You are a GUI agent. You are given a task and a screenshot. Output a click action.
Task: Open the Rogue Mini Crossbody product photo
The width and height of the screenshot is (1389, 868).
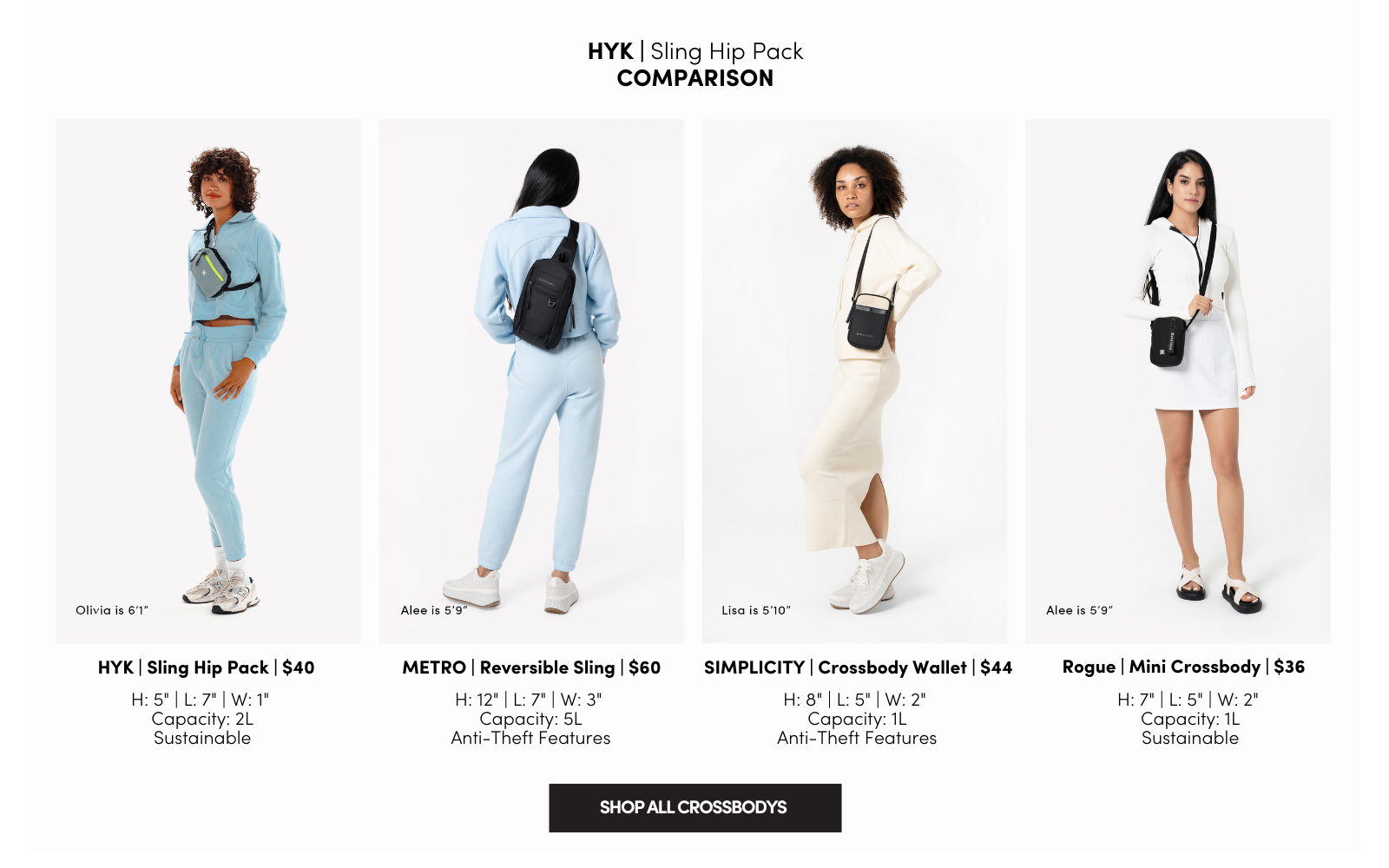pyautogui.click(x=1178, y=381)
